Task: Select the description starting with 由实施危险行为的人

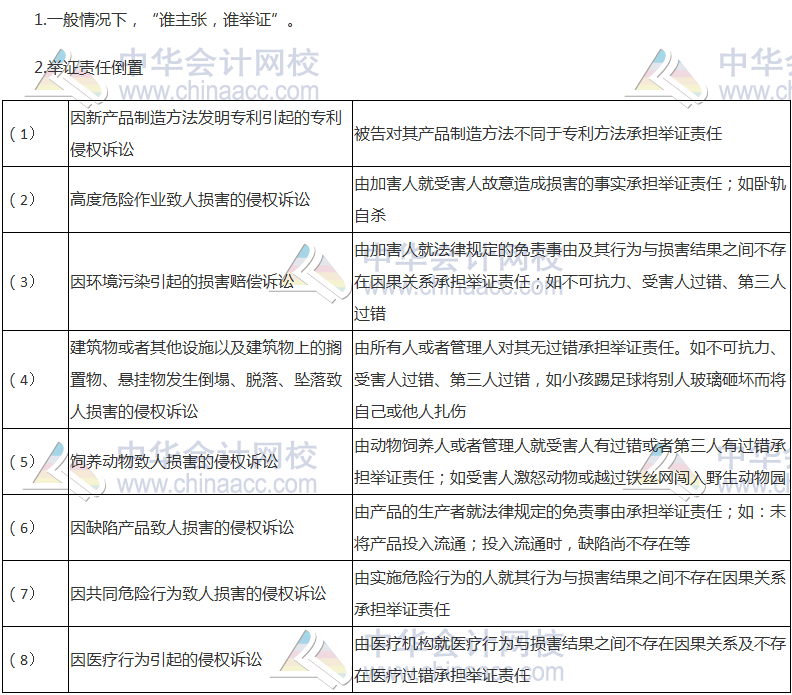Action: tap(568, 593)
